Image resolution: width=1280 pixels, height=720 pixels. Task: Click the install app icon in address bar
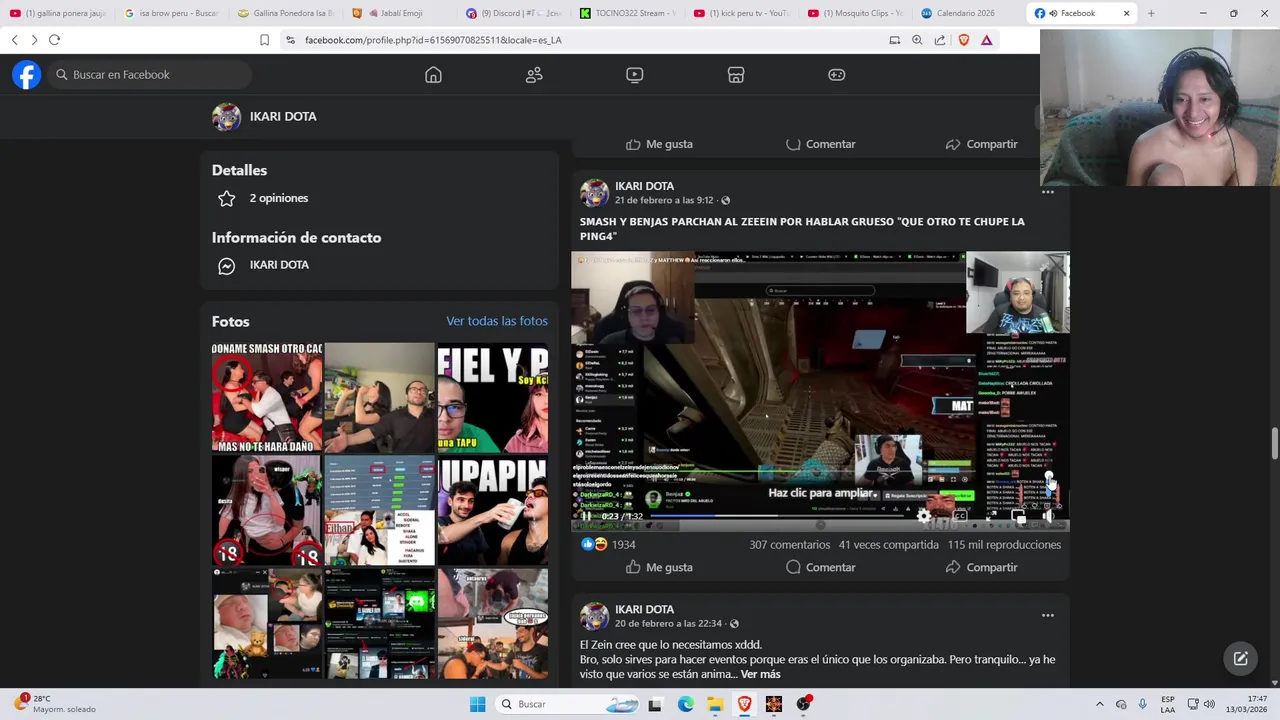[895, 40]
